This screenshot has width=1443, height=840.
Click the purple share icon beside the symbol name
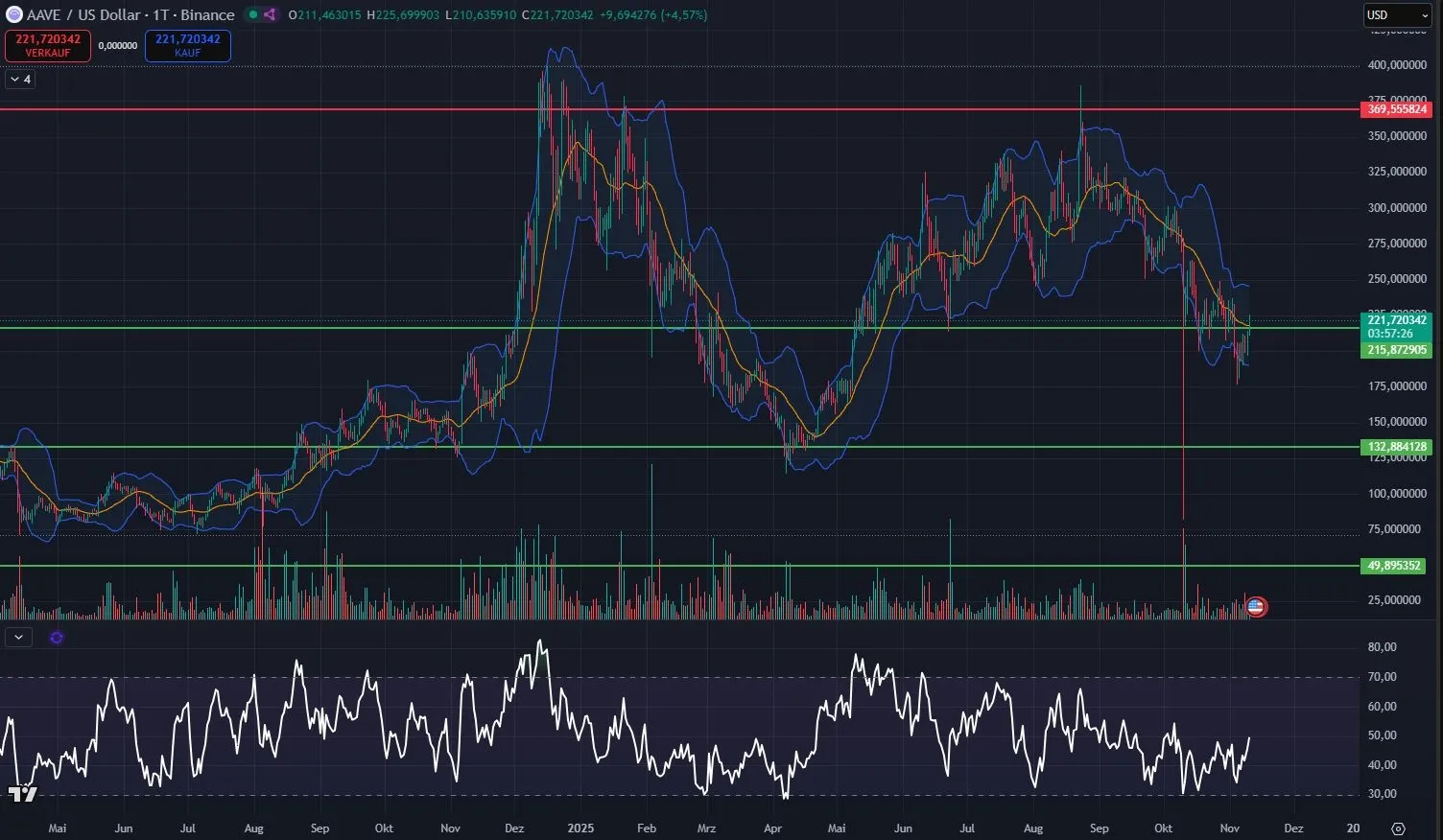click(269, 14)
